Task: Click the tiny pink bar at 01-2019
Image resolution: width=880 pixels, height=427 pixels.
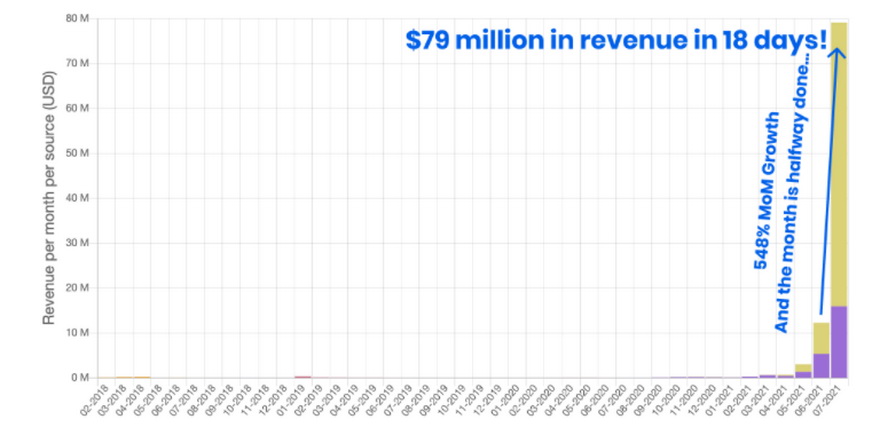Action: click(302, 377)
